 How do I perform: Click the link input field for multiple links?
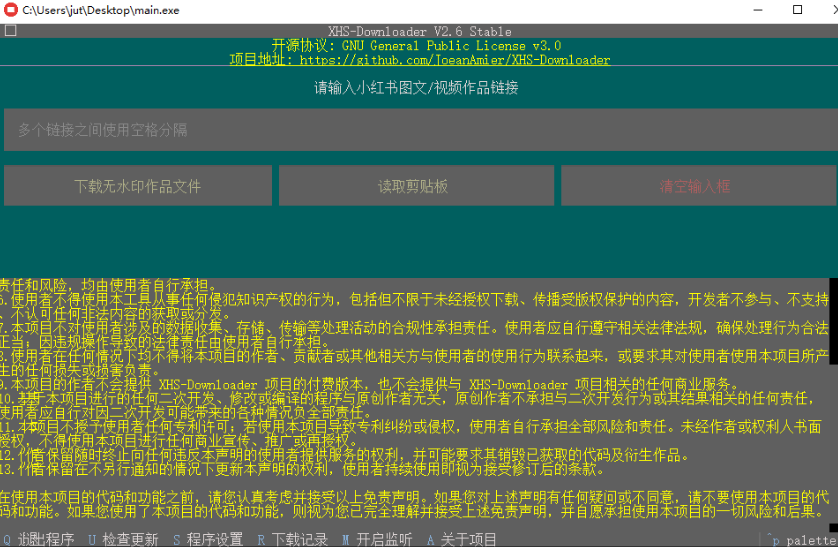pos(421,130)
